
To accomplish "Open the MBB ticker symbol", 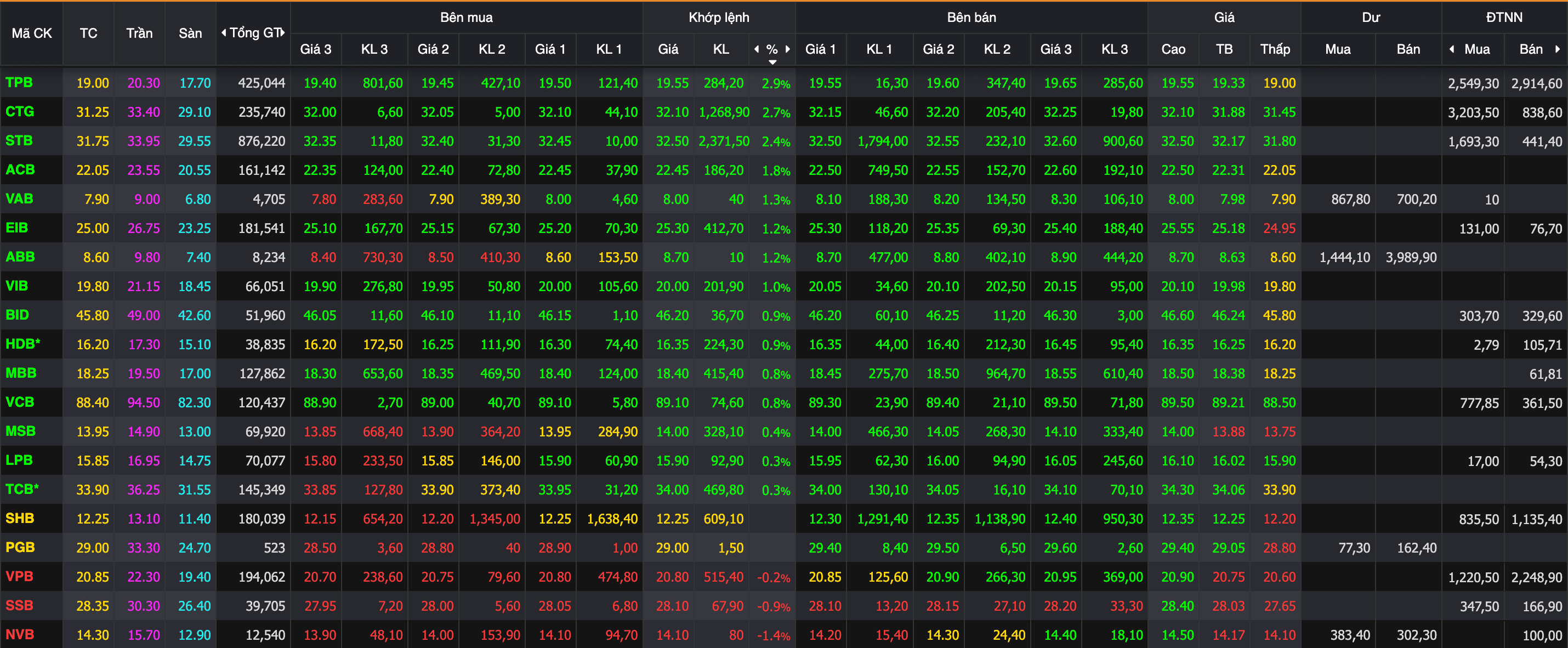I will 21,373.
